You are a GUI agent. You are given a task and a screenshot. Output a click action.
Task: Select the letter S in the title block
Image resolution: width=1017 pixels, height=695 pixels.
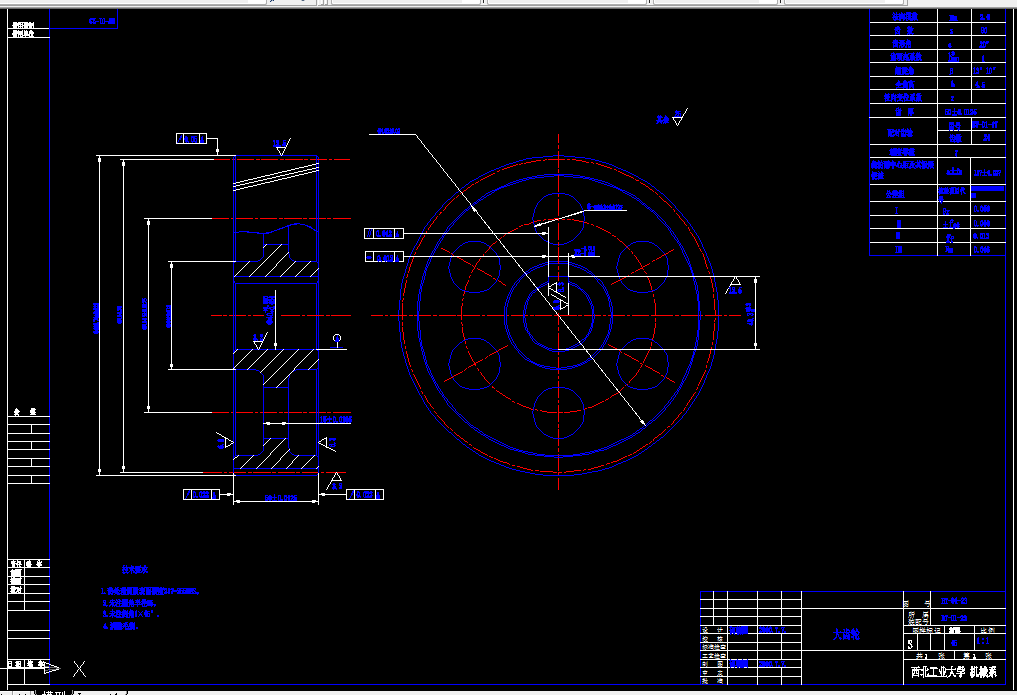pyautogui.click(x=910, y=644)
